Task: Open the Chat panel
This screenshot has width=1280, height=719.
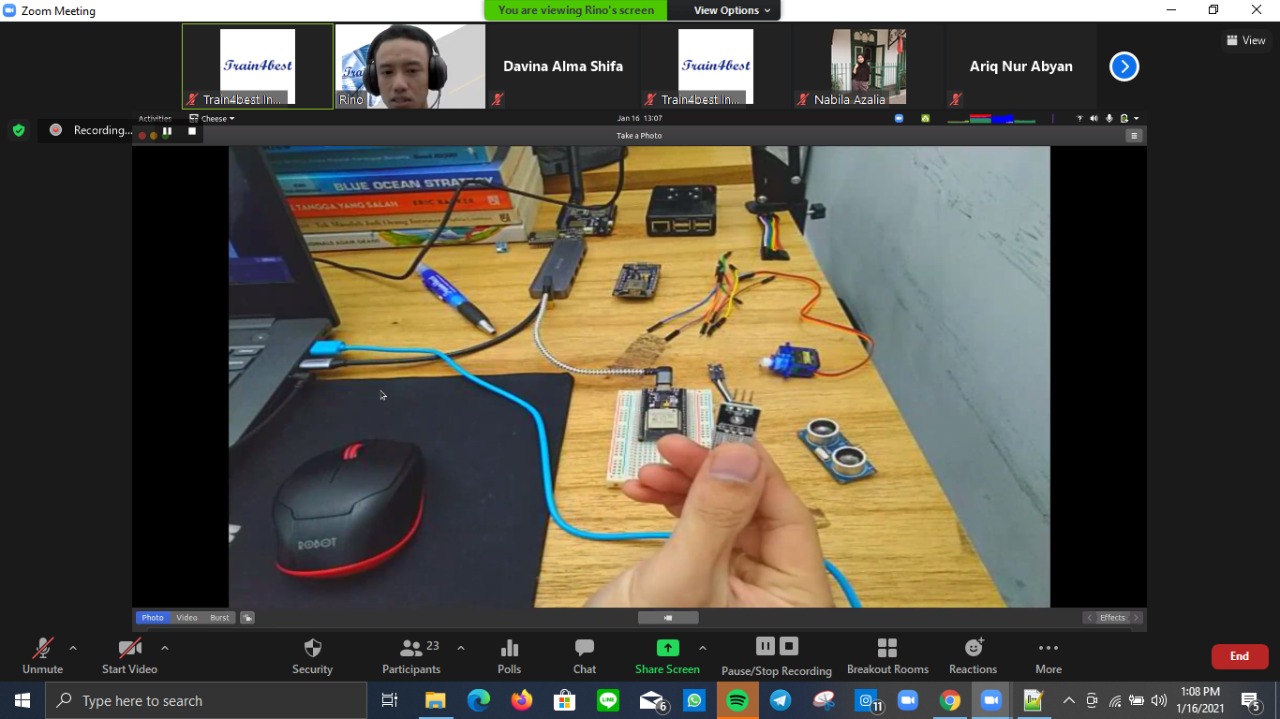Action: coord(584,656)
